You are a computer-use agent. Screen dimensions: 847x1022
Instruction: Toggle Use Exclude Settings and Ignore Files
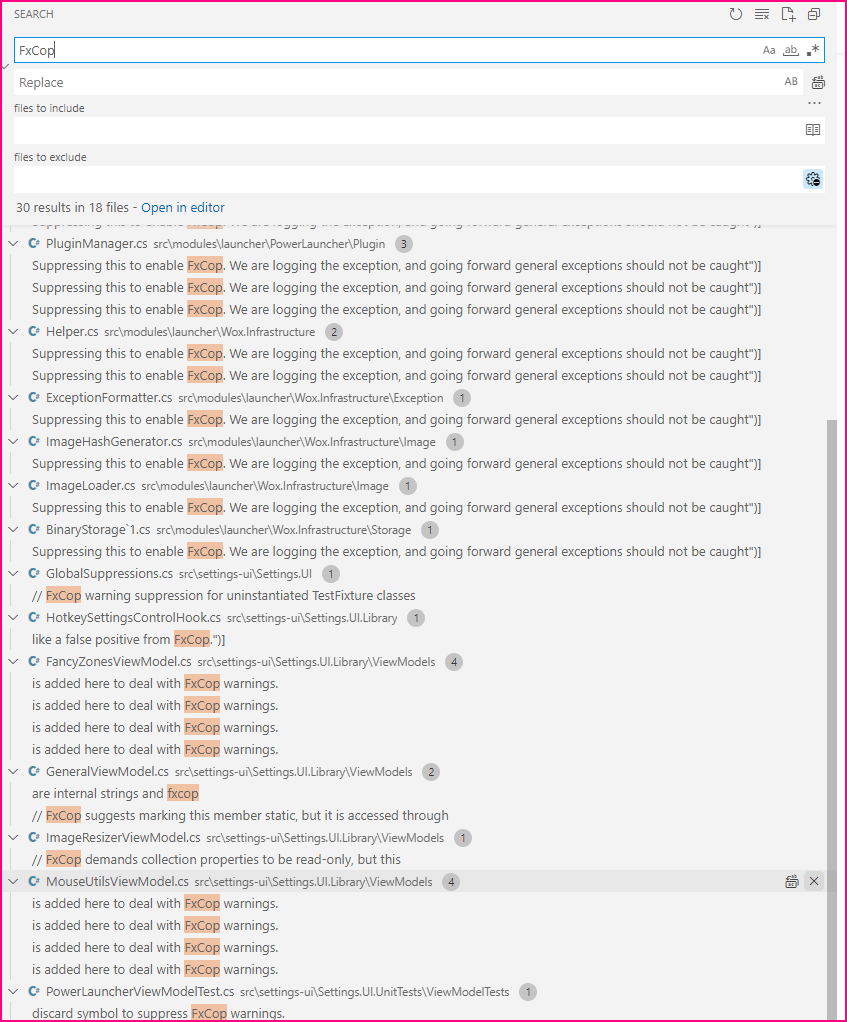(x=812, y=179)
